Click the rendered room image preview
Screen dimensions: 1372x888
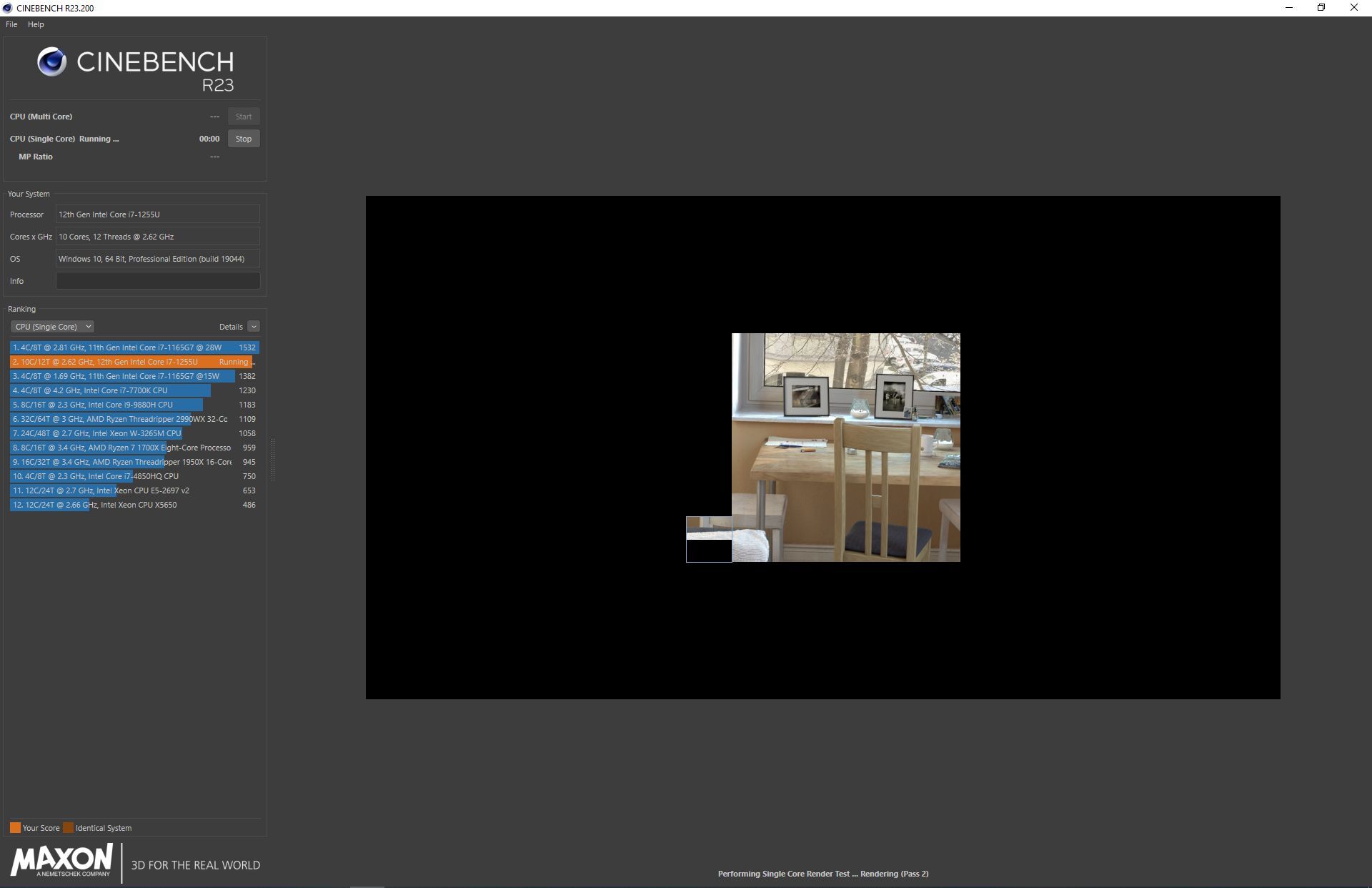tap(845, 447)
